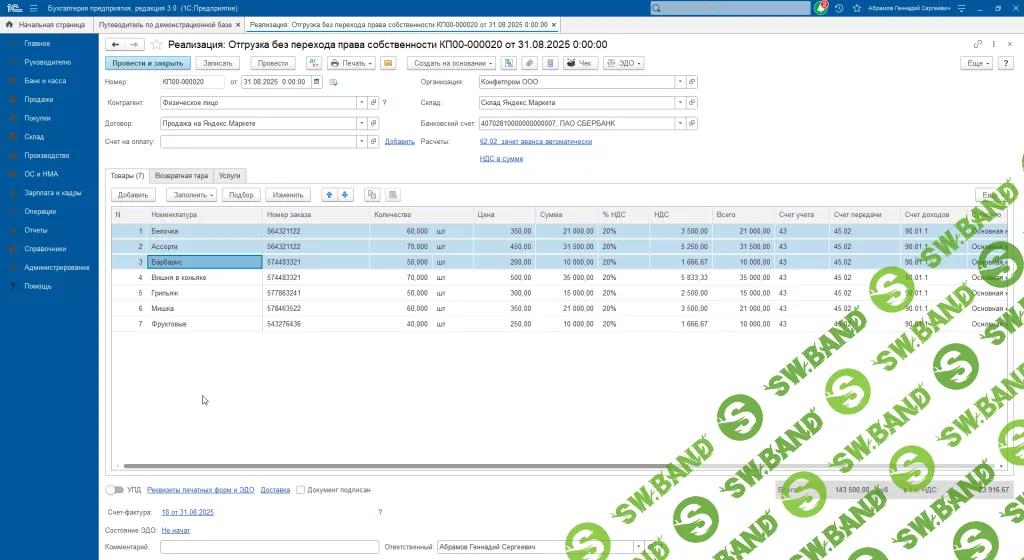Expand the Создать на основании dropdown
Image resolution: width=1024 pixels, height=560 pixels.
point(451,63)
